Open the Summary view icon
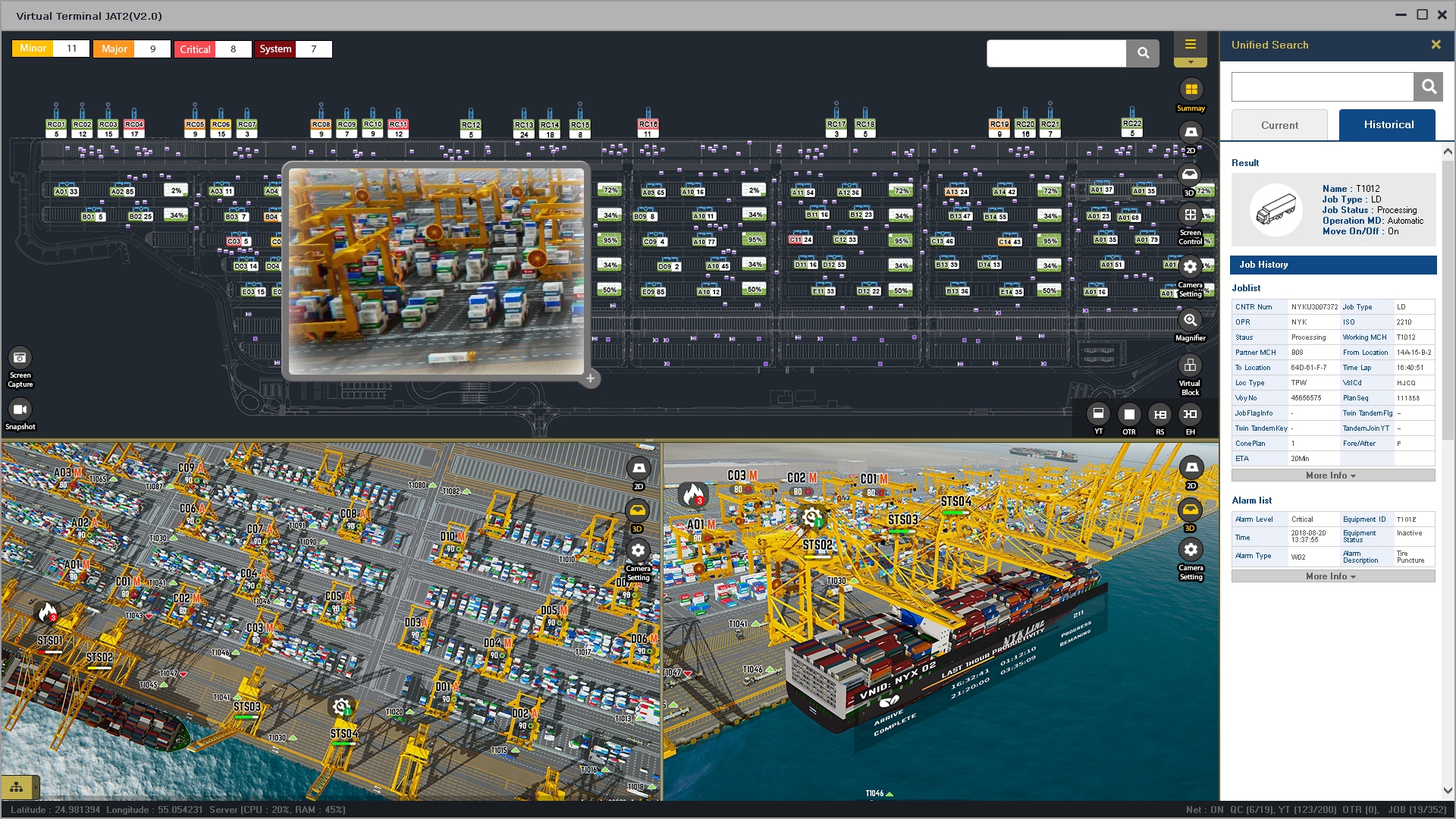Image resolution: width=1456 pixels, height=819 pixels. (1191, 90)
